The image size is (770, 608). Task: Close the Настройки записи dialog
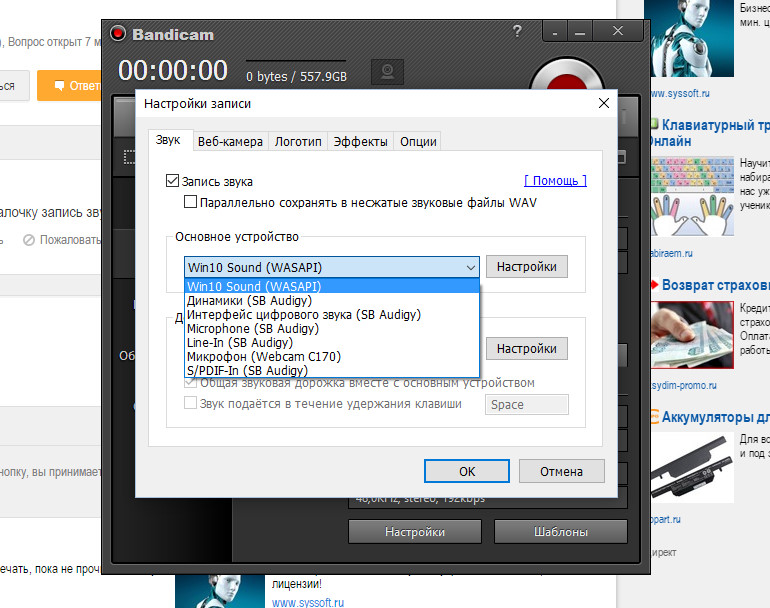point(604,103)
